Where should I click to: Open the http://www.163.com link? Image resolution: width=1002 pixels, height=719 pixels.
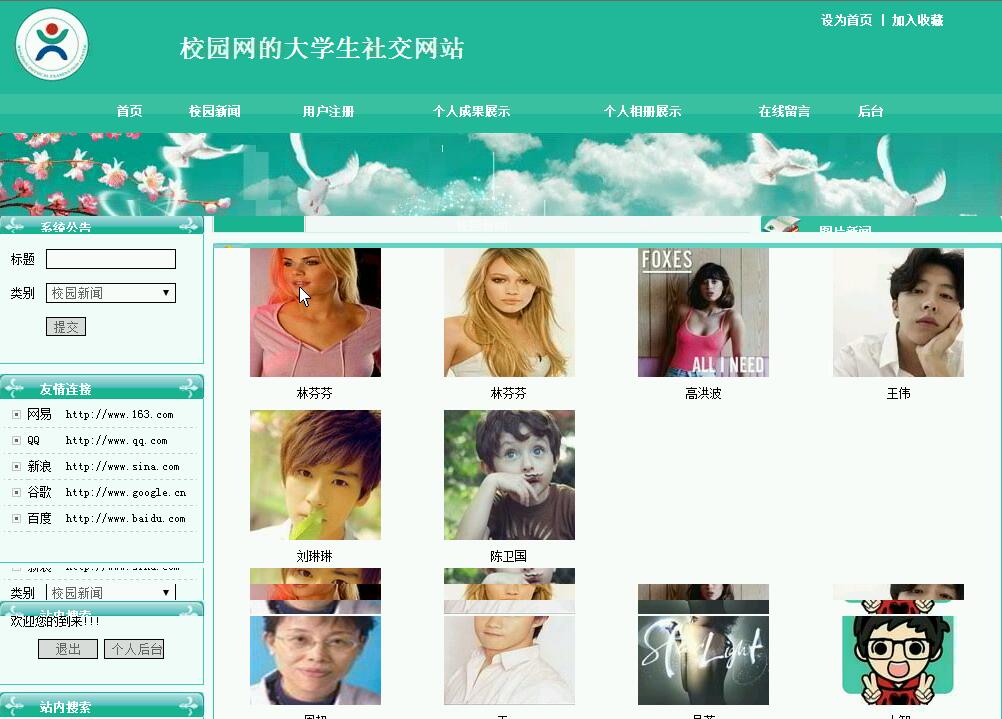click(x=119, y=415)
